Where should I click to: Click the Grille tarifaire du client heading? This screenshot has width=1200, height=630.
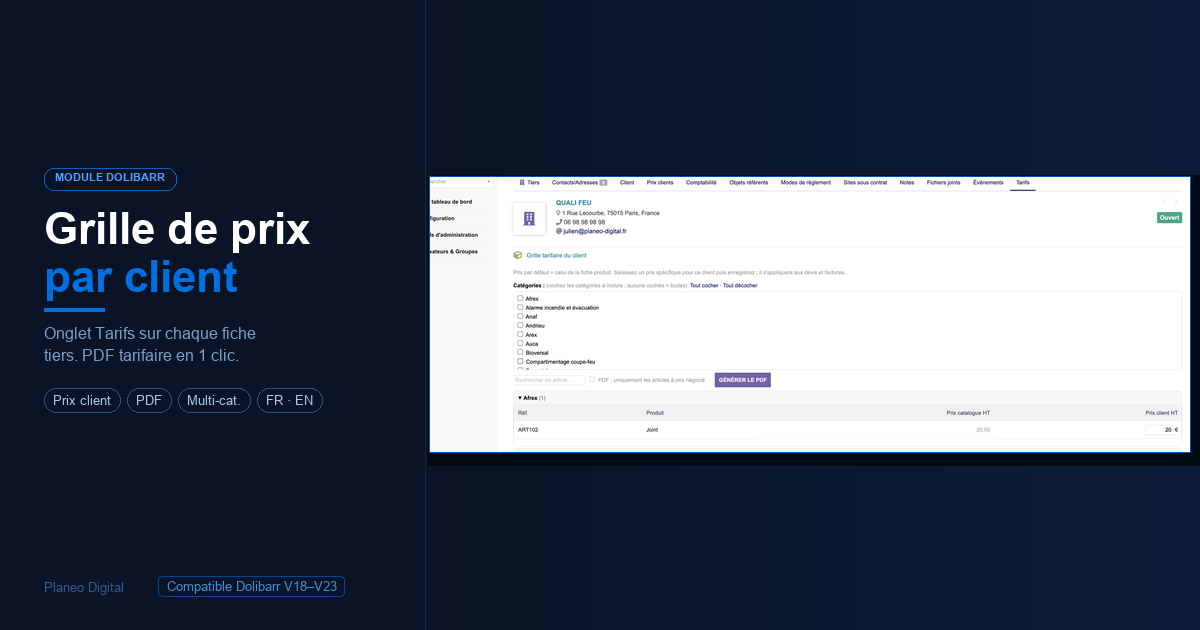(x=556, y=256)
